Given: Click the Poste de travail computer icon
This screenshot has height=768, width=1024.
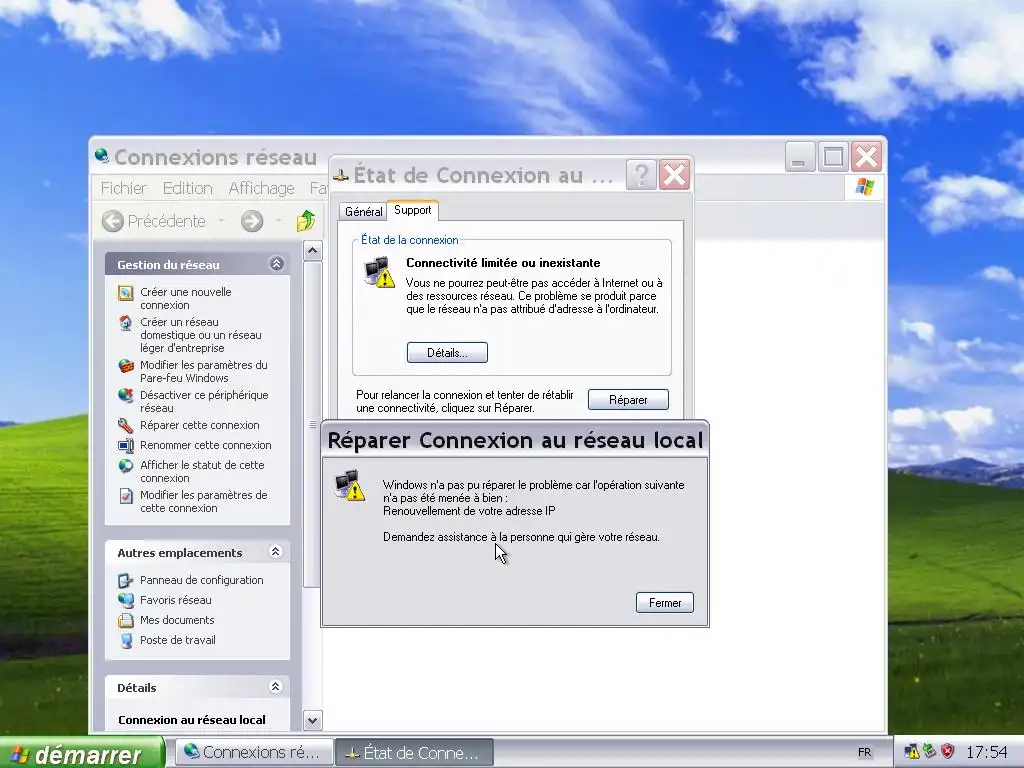Looking at the screenshot, I should coord(125,641).
